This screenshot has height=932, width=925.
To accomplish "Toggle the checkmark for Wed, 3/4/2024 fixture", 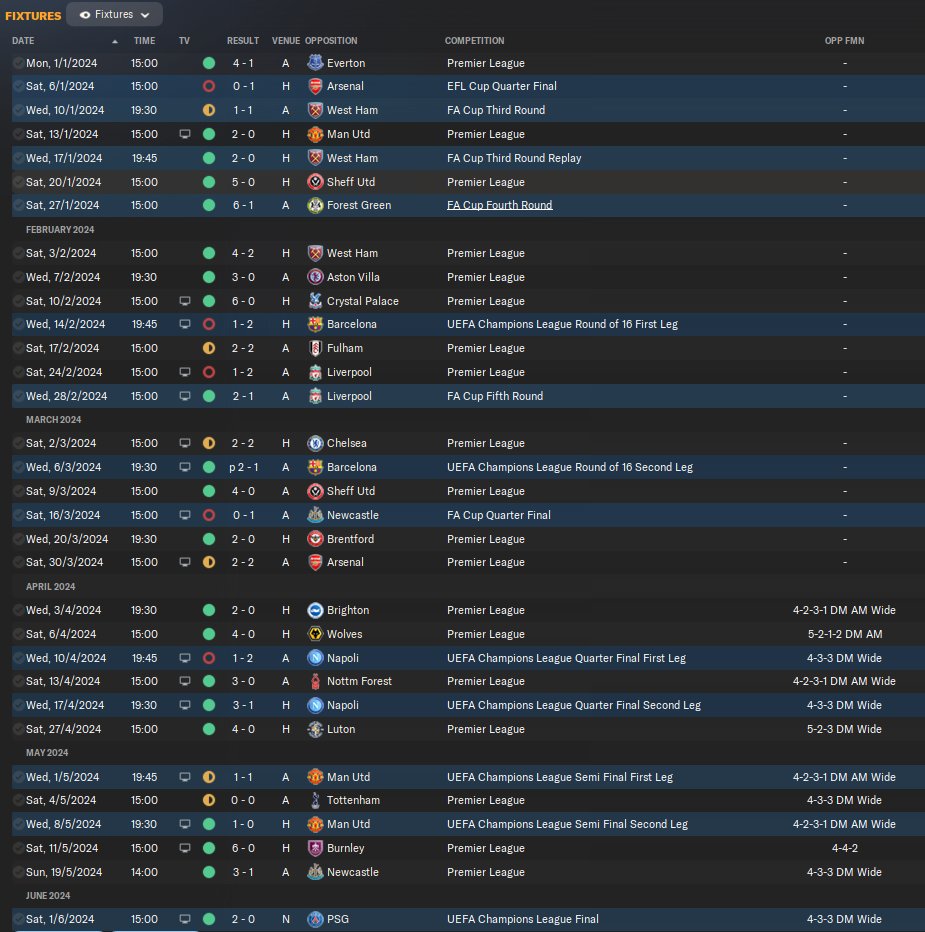I will tap(18, 610).
